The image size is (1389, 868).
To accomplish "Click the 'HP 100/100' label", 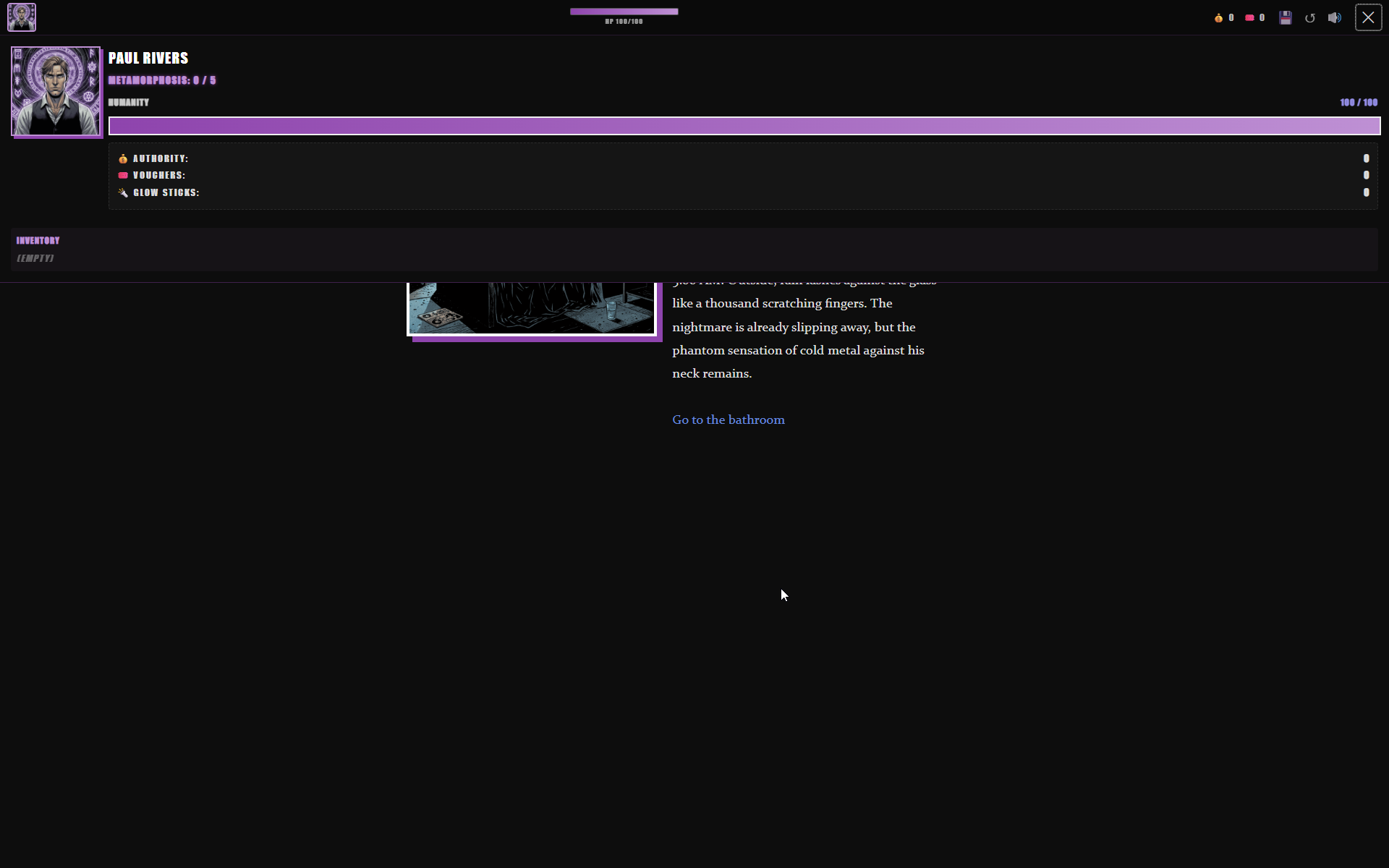I will (624, 22).
